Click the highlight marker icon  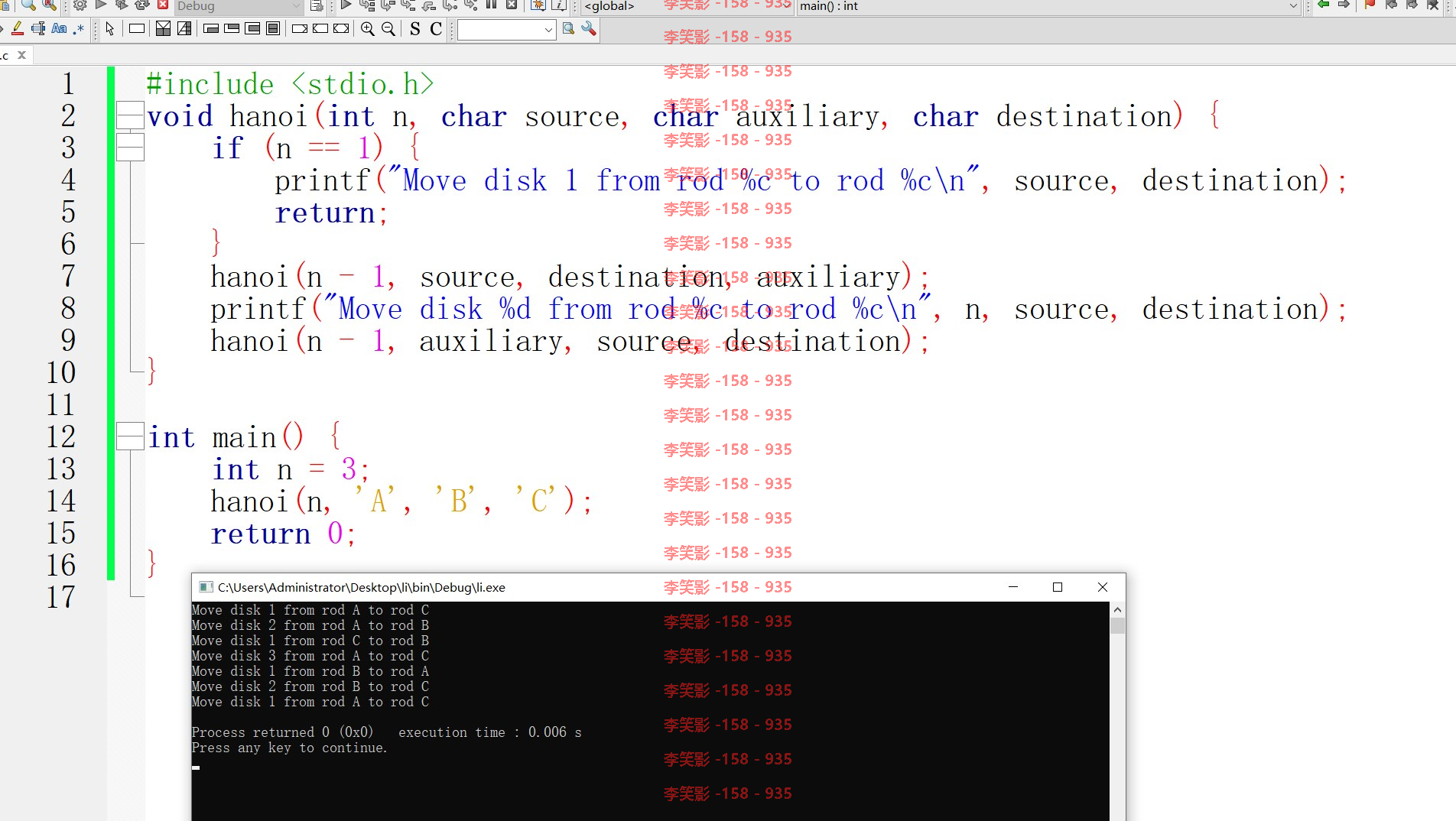coord(17,29)
